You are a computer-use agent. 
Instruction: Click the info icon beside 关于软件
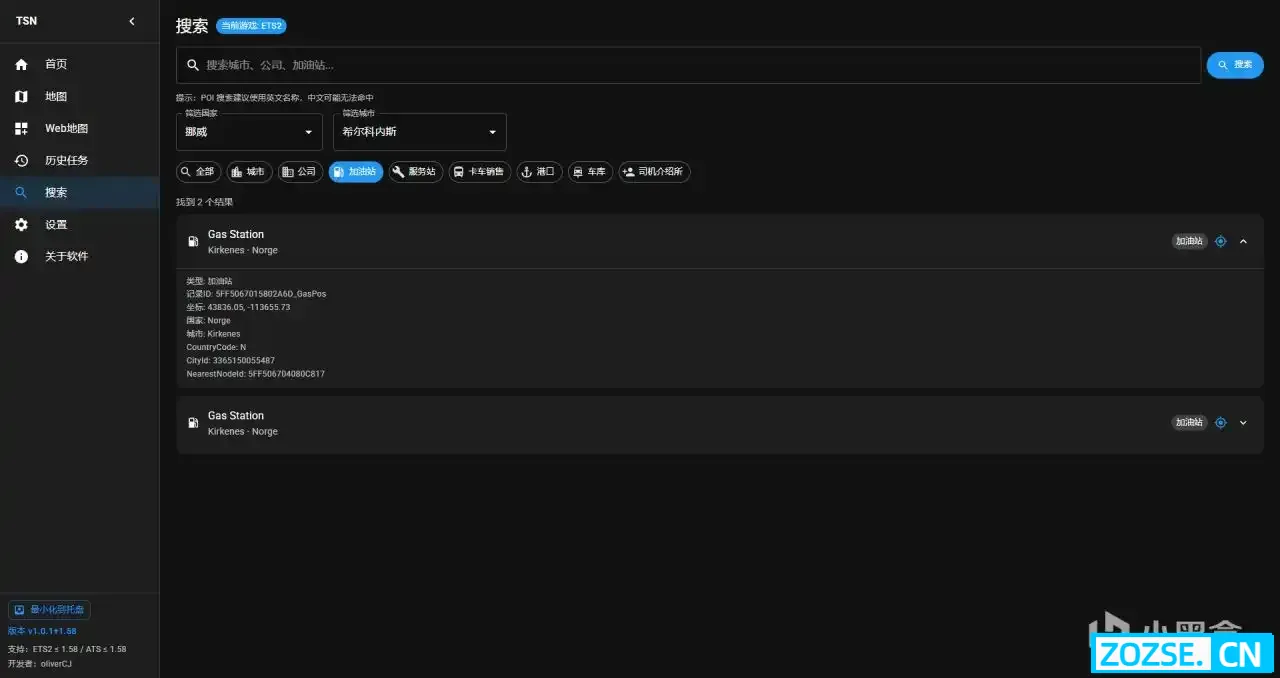tap(21, 257)
